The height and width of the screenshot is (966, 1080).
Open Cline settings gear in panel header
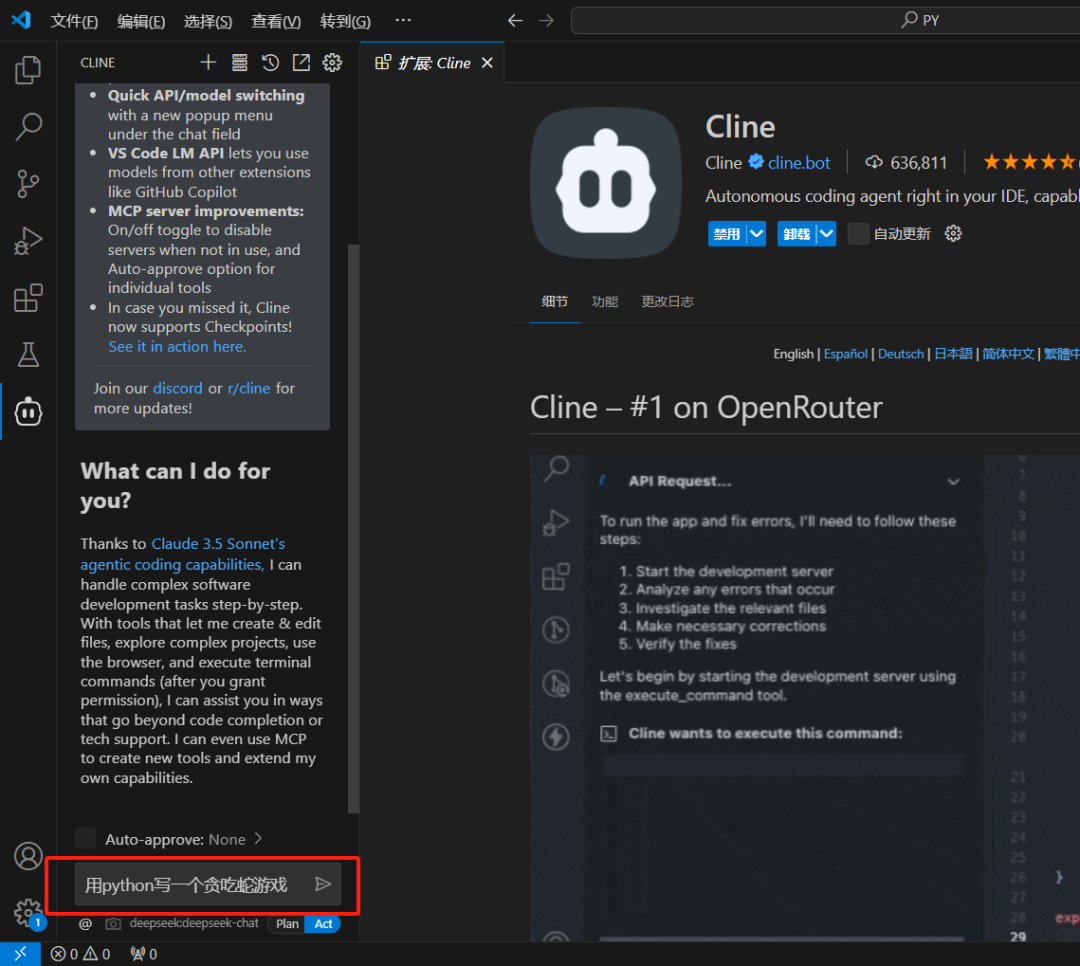pyautogui.click(x=332, y=63)
